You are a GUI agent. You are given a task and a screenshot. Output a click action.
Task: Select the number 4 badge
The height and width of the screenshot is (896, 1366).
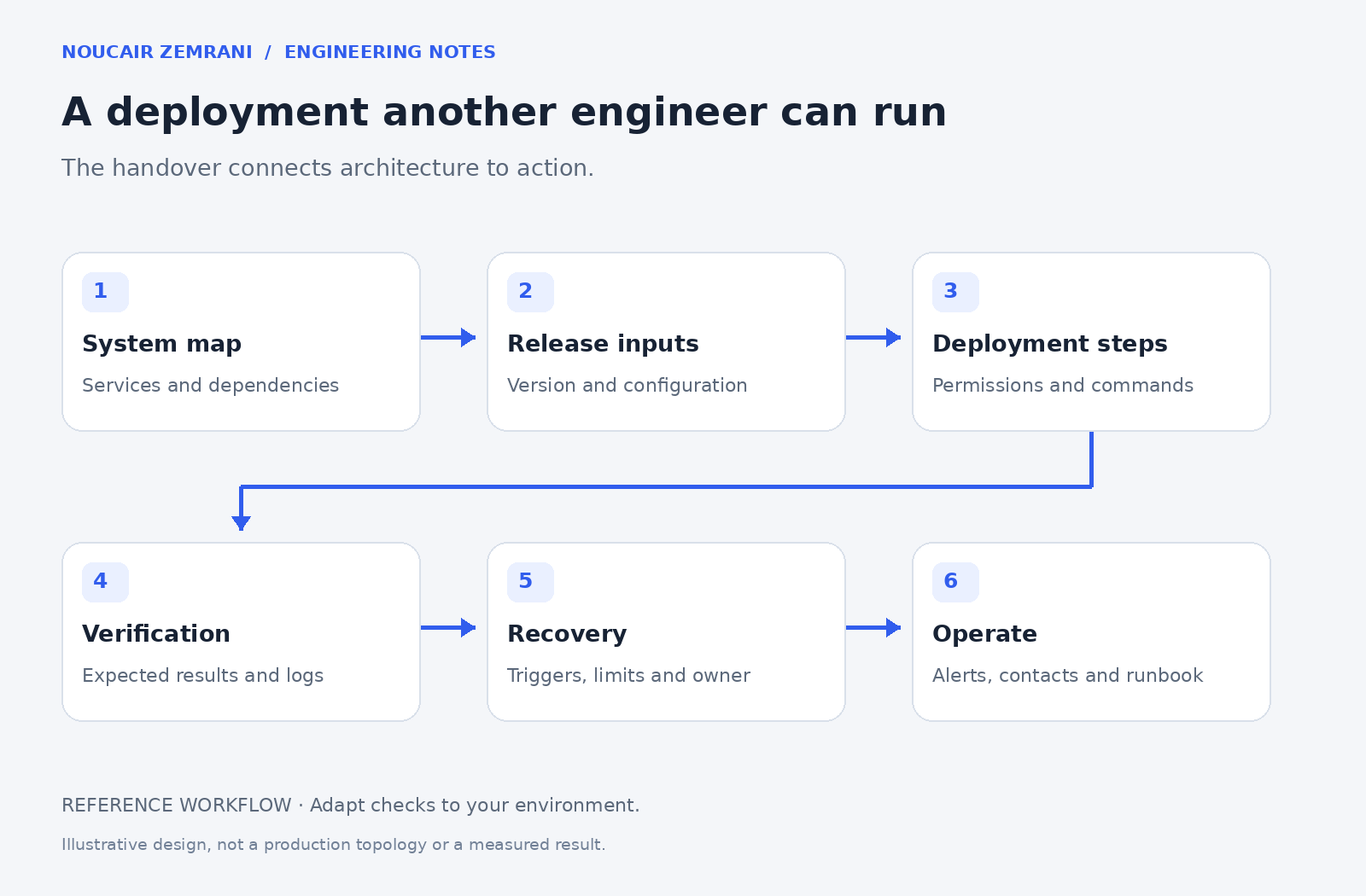105,582
